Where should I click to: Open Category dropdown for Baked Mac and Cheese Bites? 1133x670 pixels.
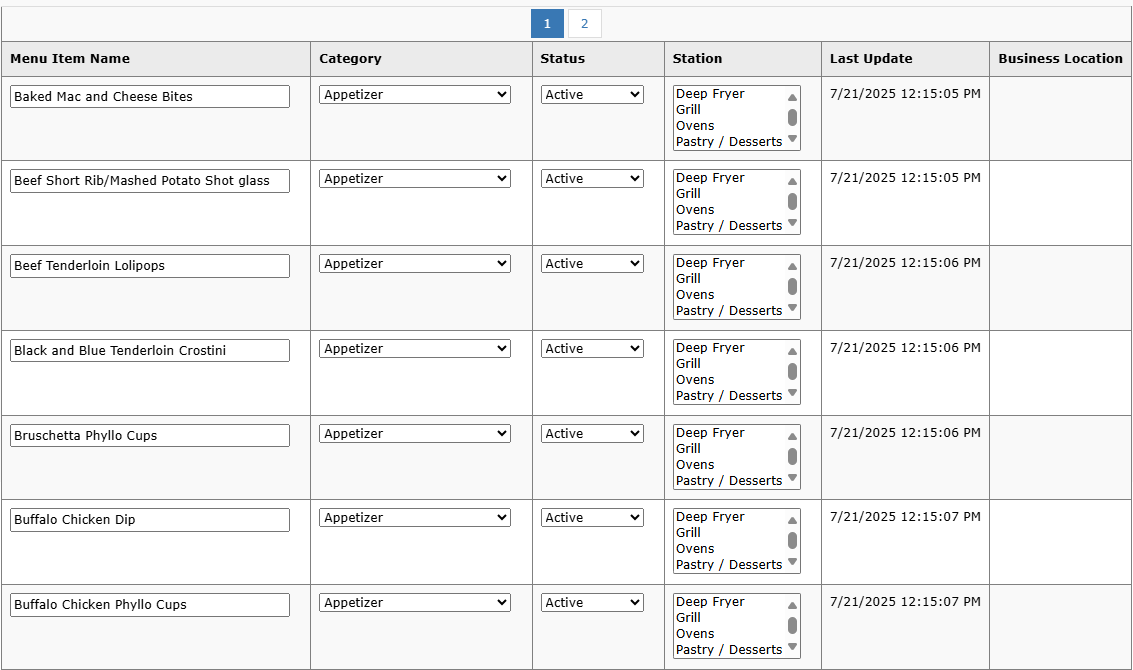pyautogui.click(x=415, y=95)
